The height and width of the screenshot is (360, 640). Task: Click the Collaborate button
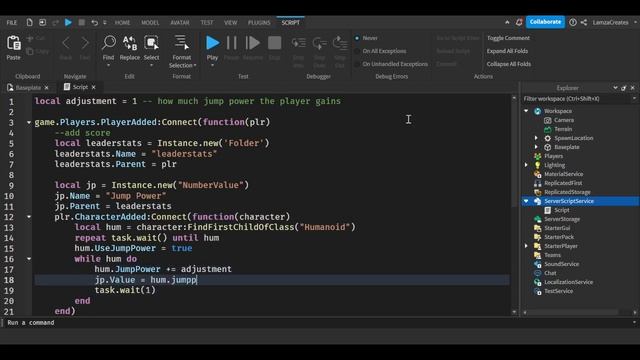[545, 22]
